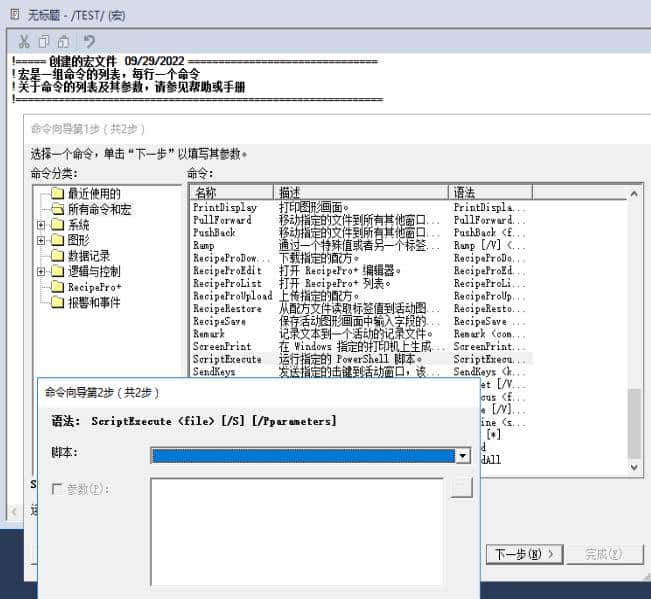The height and width of the screenshot is (599, 651).
Task: Click the Undo arrow toolbar icon
Action: (89, 41)
